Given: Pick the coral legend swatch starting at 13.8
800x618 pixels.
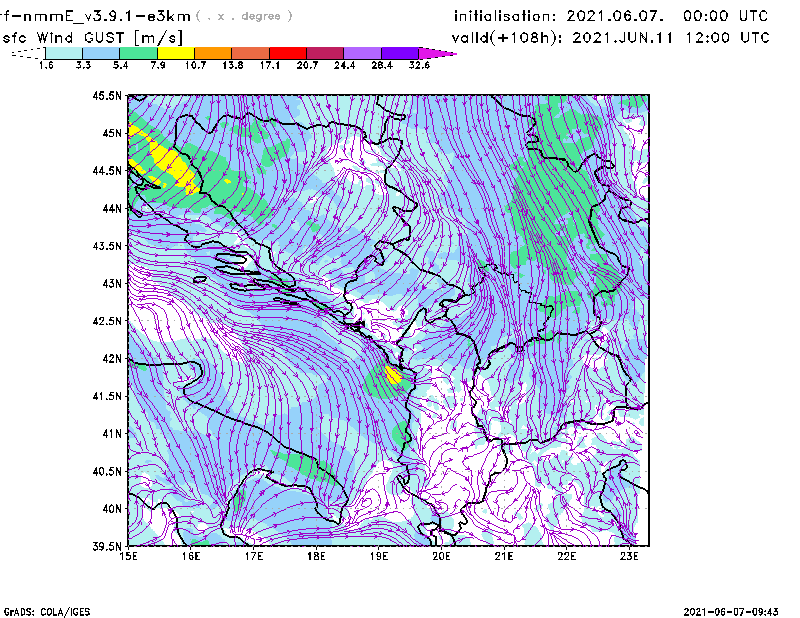Looking at the screenshot, I should click(250, 53).
